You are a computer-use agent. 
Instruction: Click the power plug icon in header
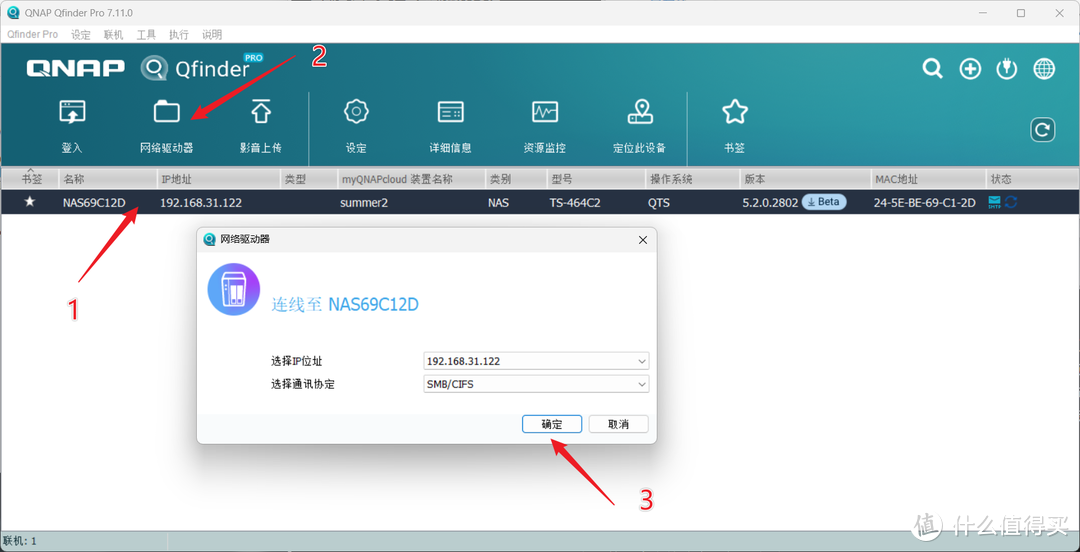point(1007,69)
